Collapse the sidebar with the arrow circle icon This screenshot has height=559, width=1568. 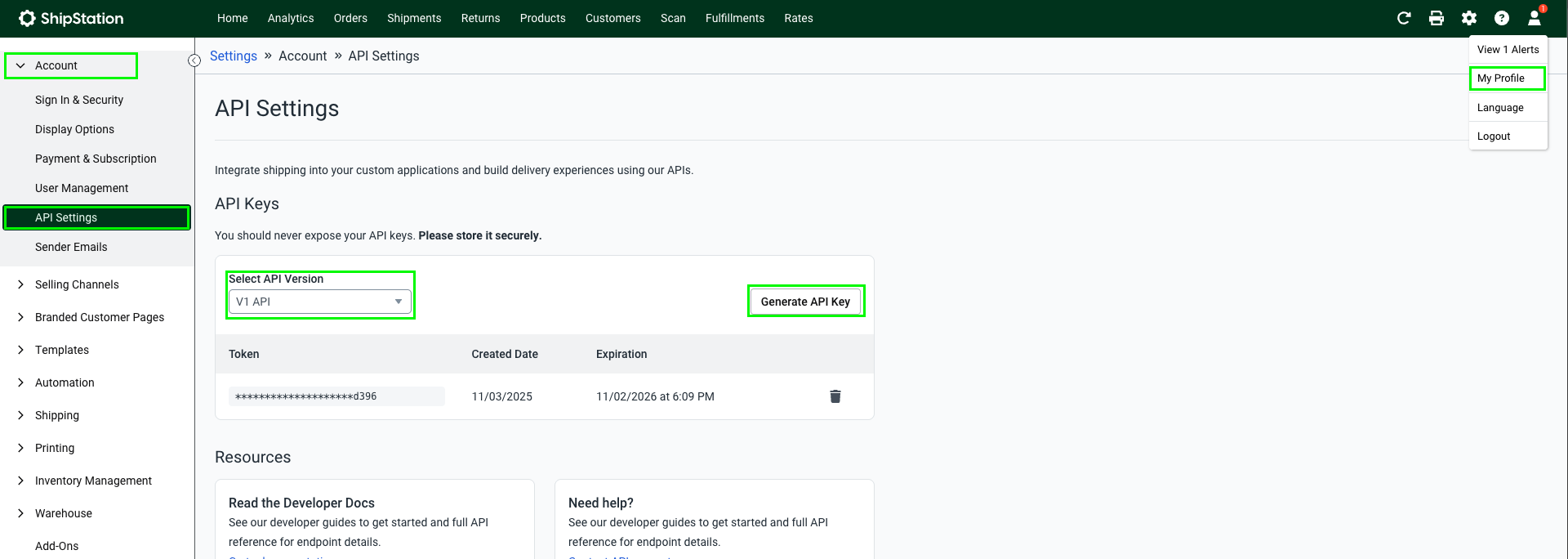point(194,60)
